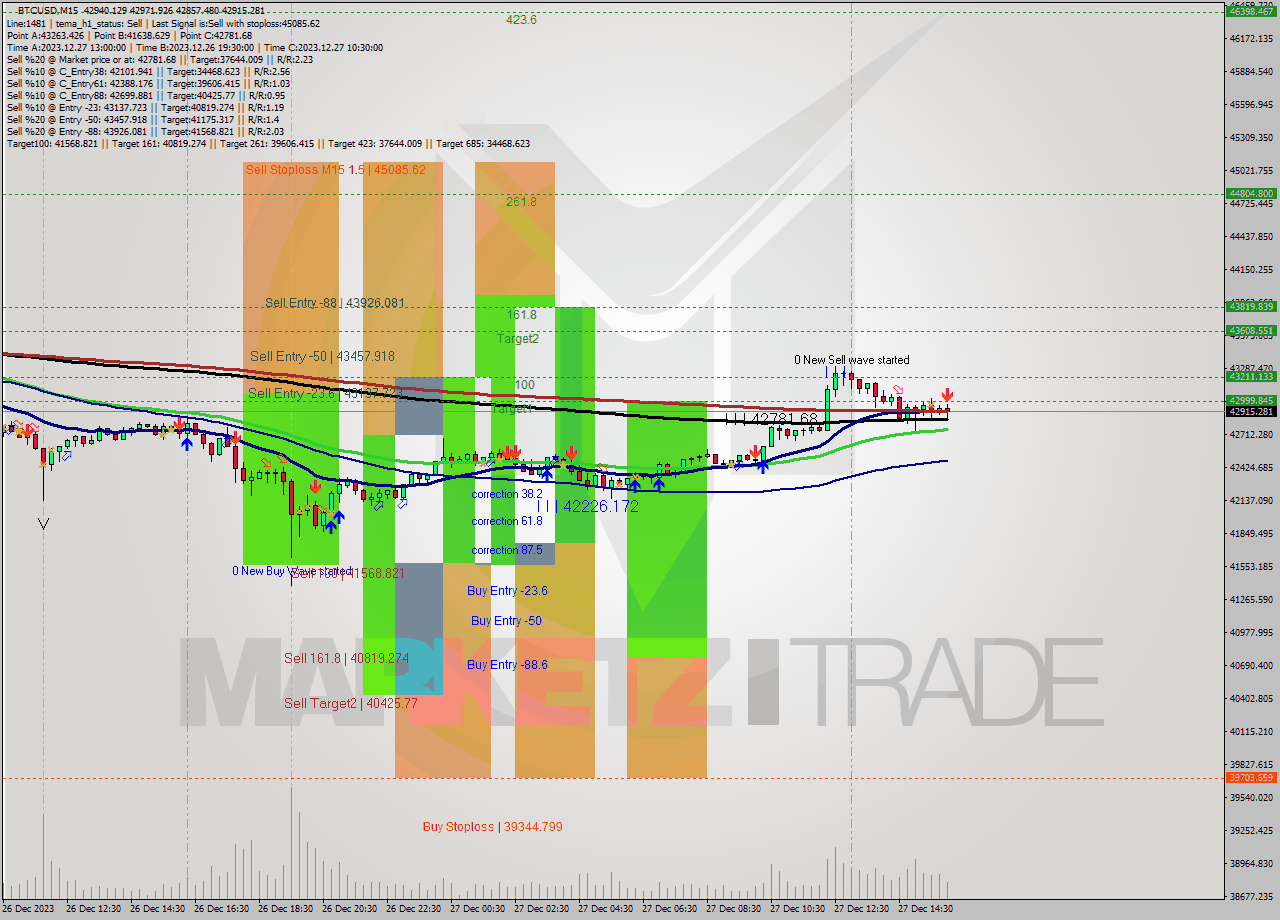Click the 'correction 38.2' label

pyautogui.click(x=507, y=494)
